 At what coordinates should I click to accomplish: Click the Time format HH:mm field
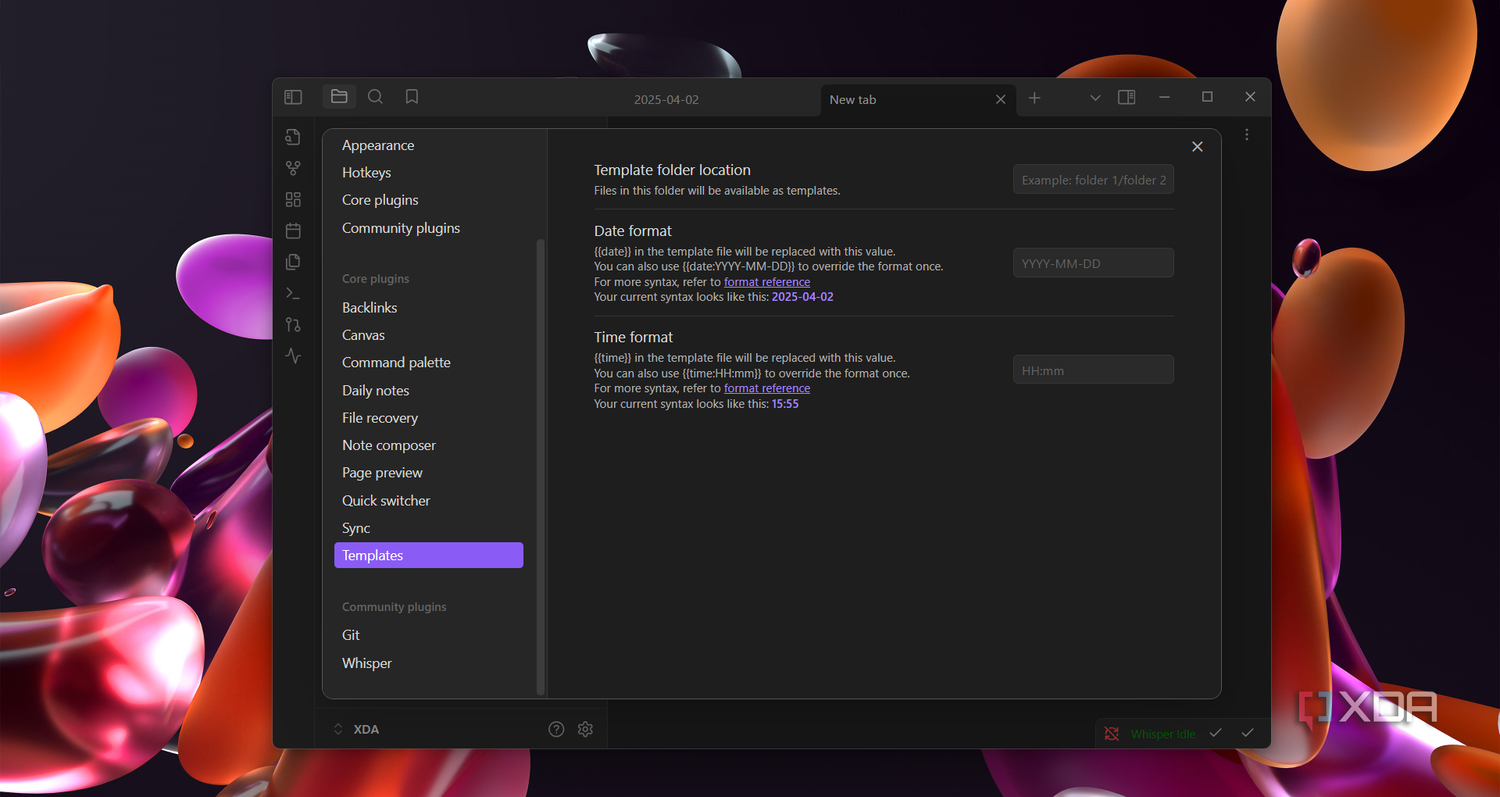click(1093, 370)
